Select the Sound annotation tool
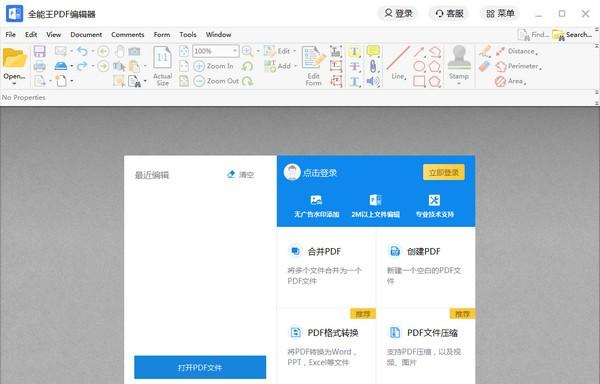The height and width of the screenshot is (384, 600). point(373,81)
